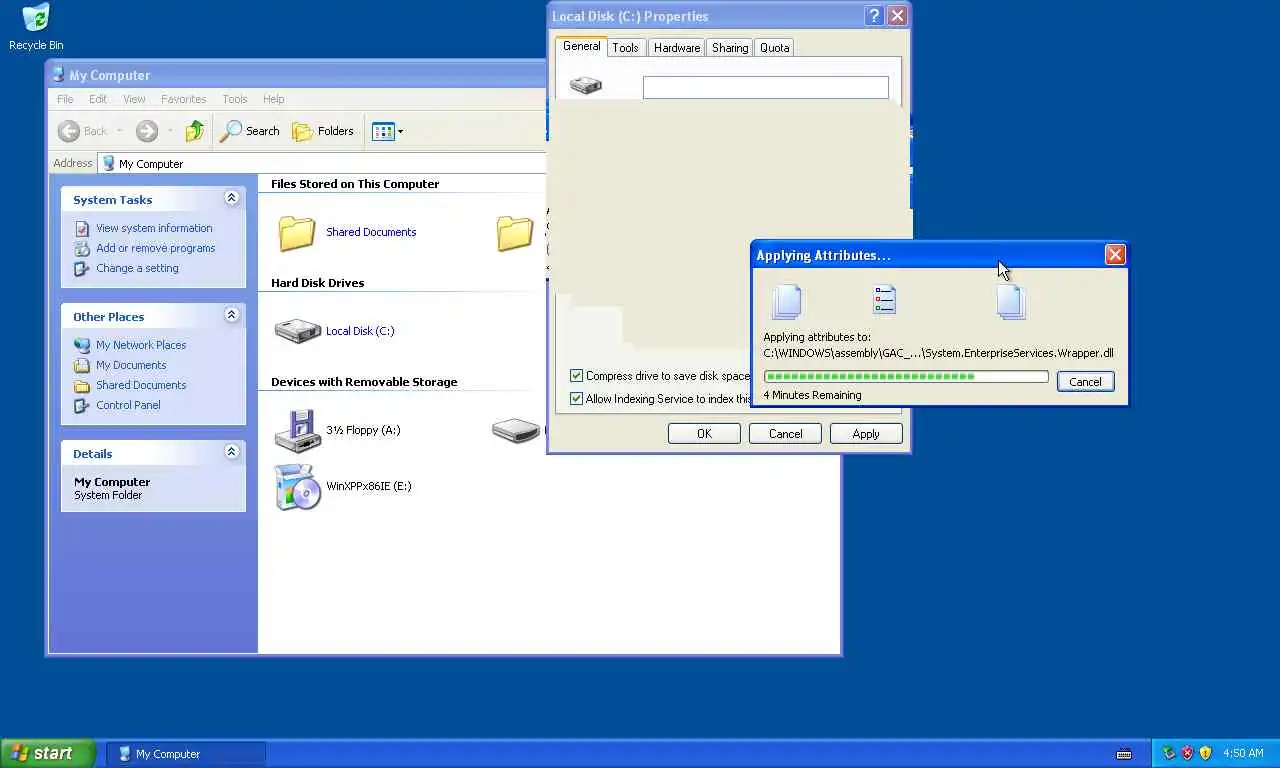Screen dimensions: 1280x768
Task: Click the Add or remove programs icon
Action: [82, 249]
